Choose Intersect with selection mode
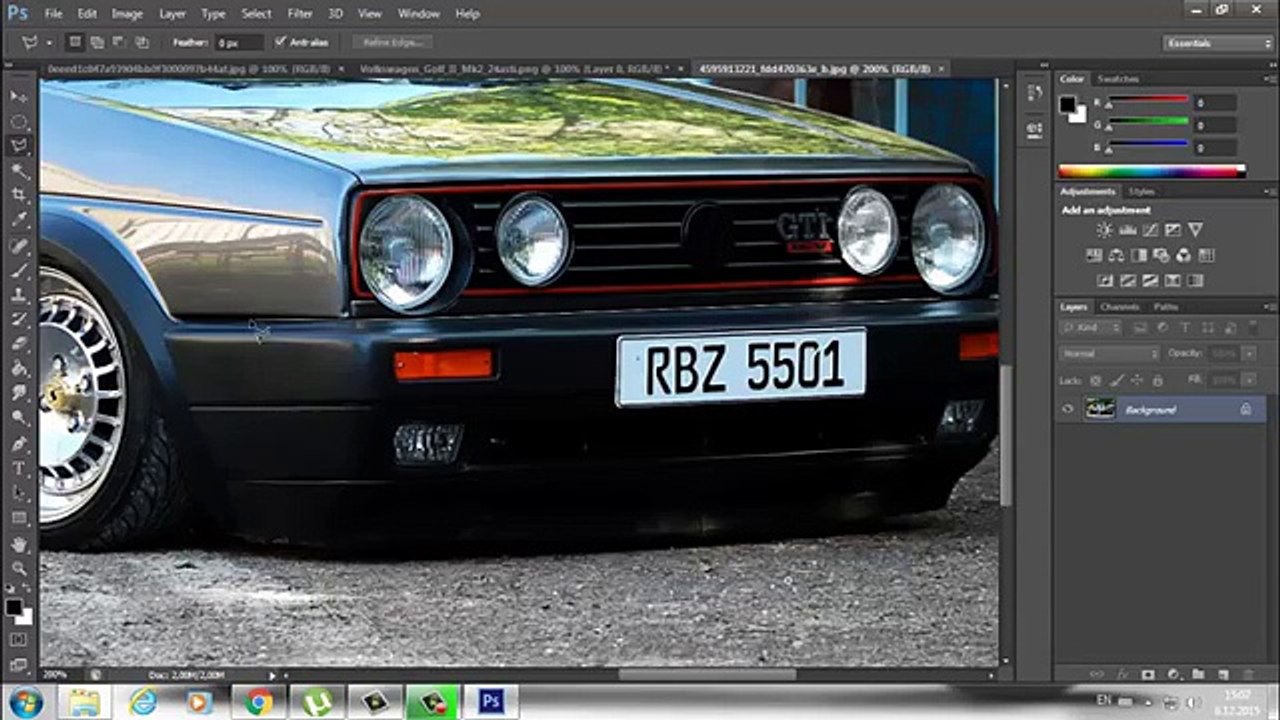1280x720 pixels. tap(142, 43)
